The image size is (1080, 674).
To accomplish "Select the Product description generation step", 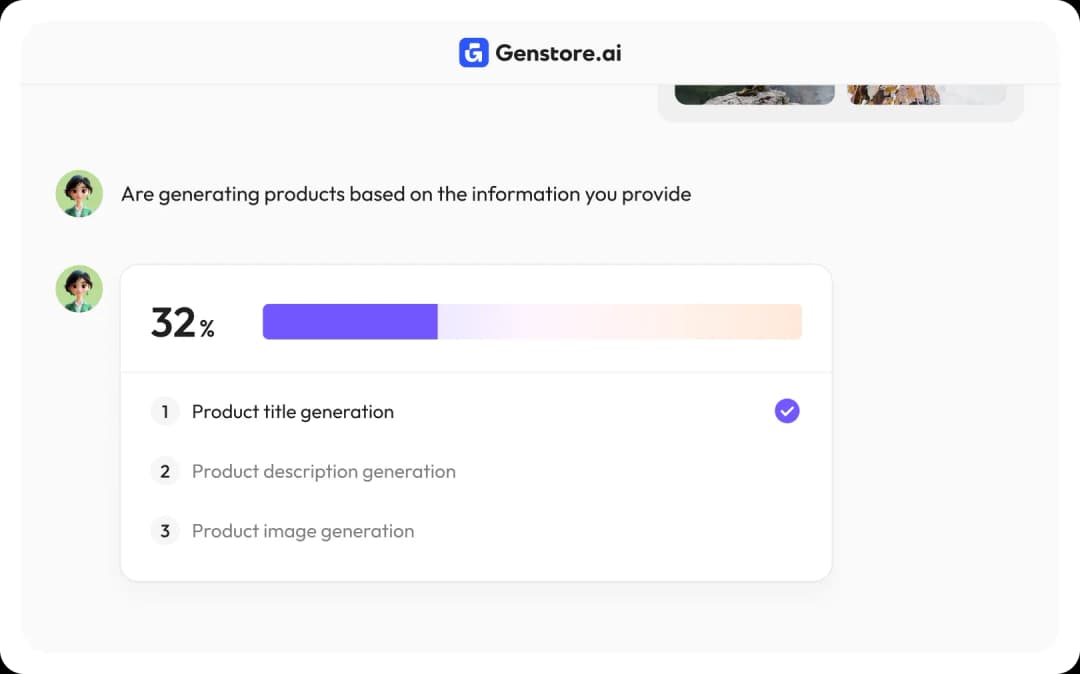I will (x=324, y=471).
